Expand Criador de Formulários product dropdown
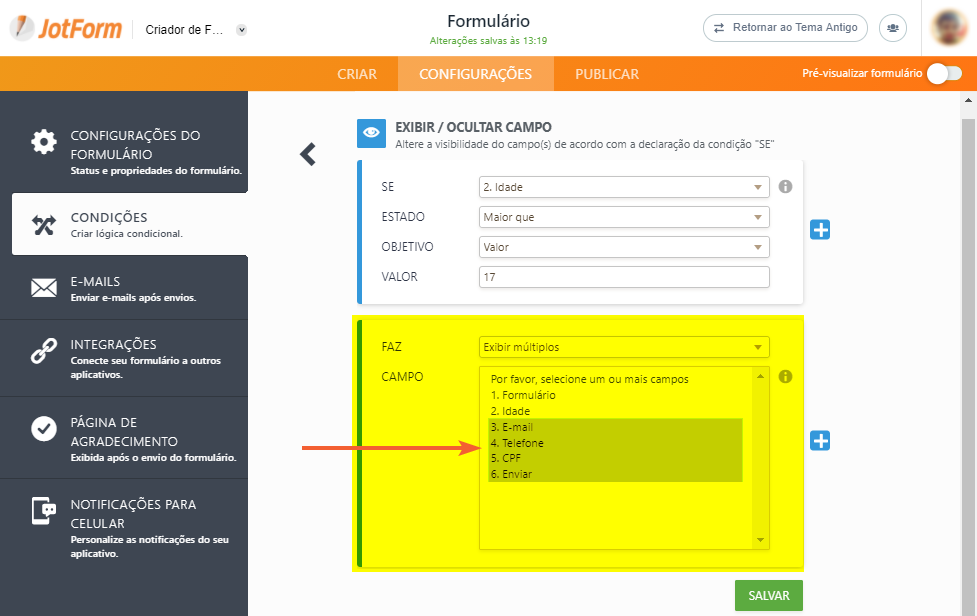The width and height of the screenshot is (977, 616). coord(241,30)
